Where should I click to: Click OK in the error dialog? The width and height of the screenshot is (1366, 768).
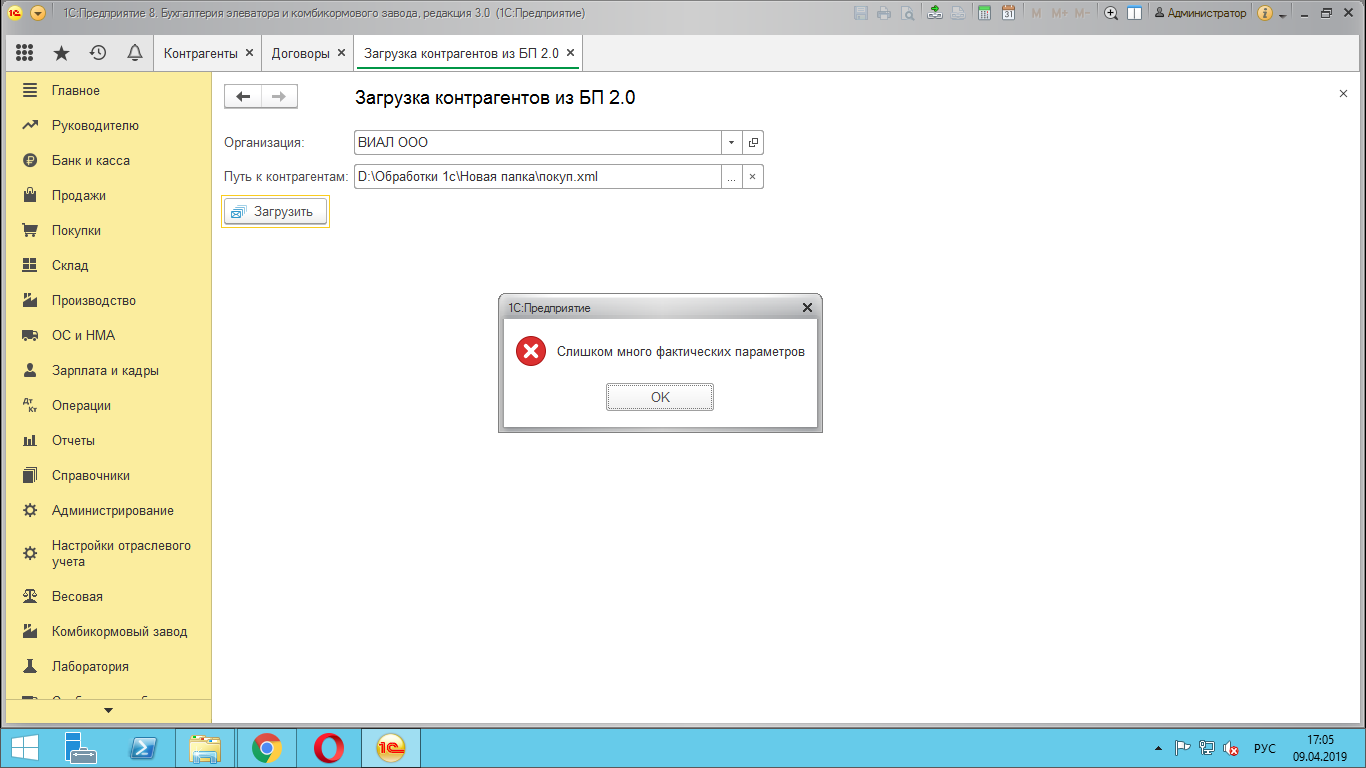click(x=660, y=397)
